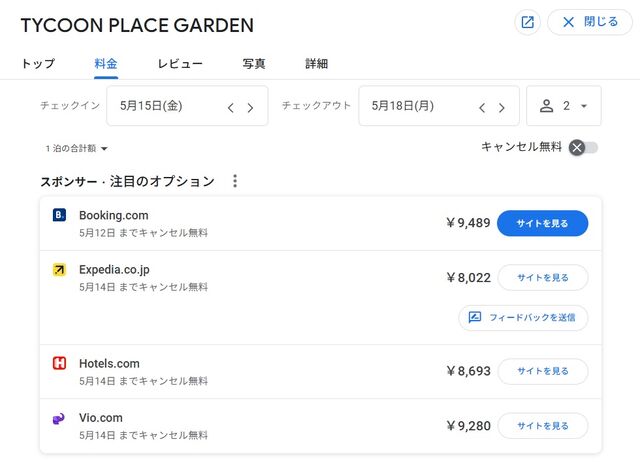
Task: Move check-in date to next day
Action: tap(250, 108)
